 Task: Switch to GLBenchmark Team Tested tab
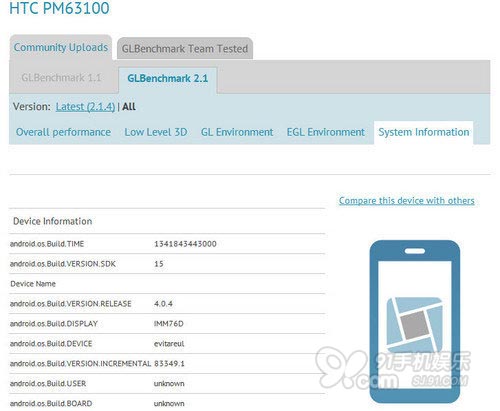pyautogui.click(x=185, y=49)
